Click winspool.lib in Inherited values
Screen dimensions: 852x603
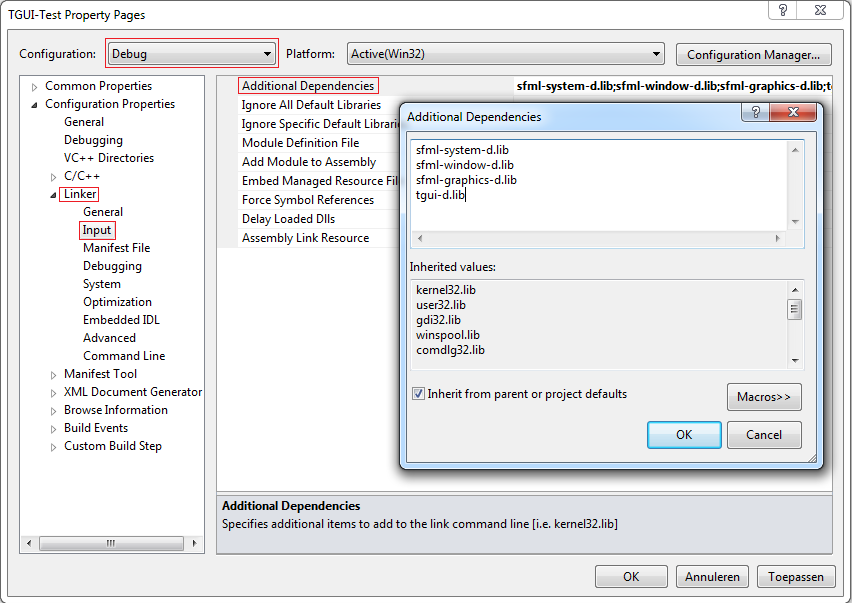tap(448, 335)
